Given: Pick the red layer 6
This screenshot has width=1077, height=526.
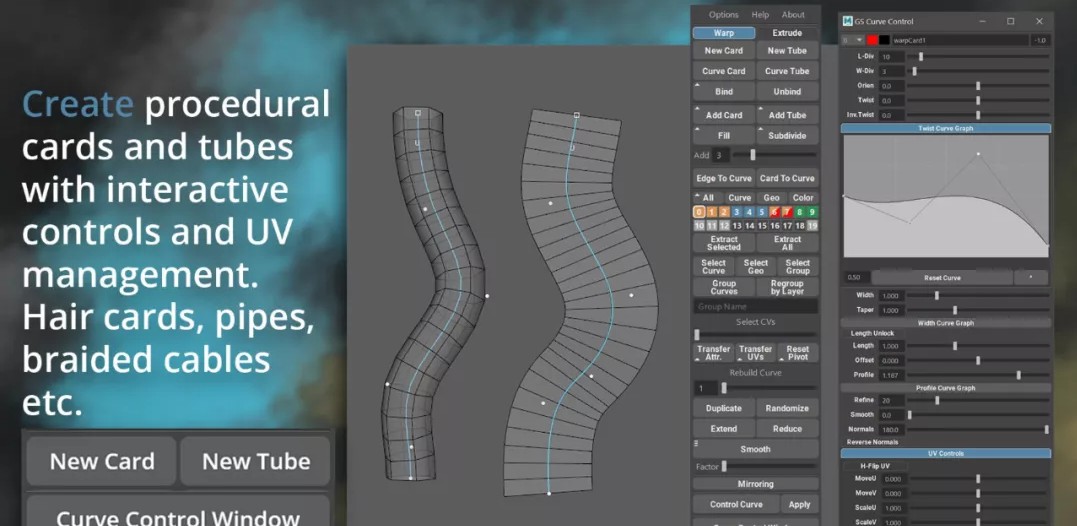Looking at the screenshot, I should [x=774, y=212].
